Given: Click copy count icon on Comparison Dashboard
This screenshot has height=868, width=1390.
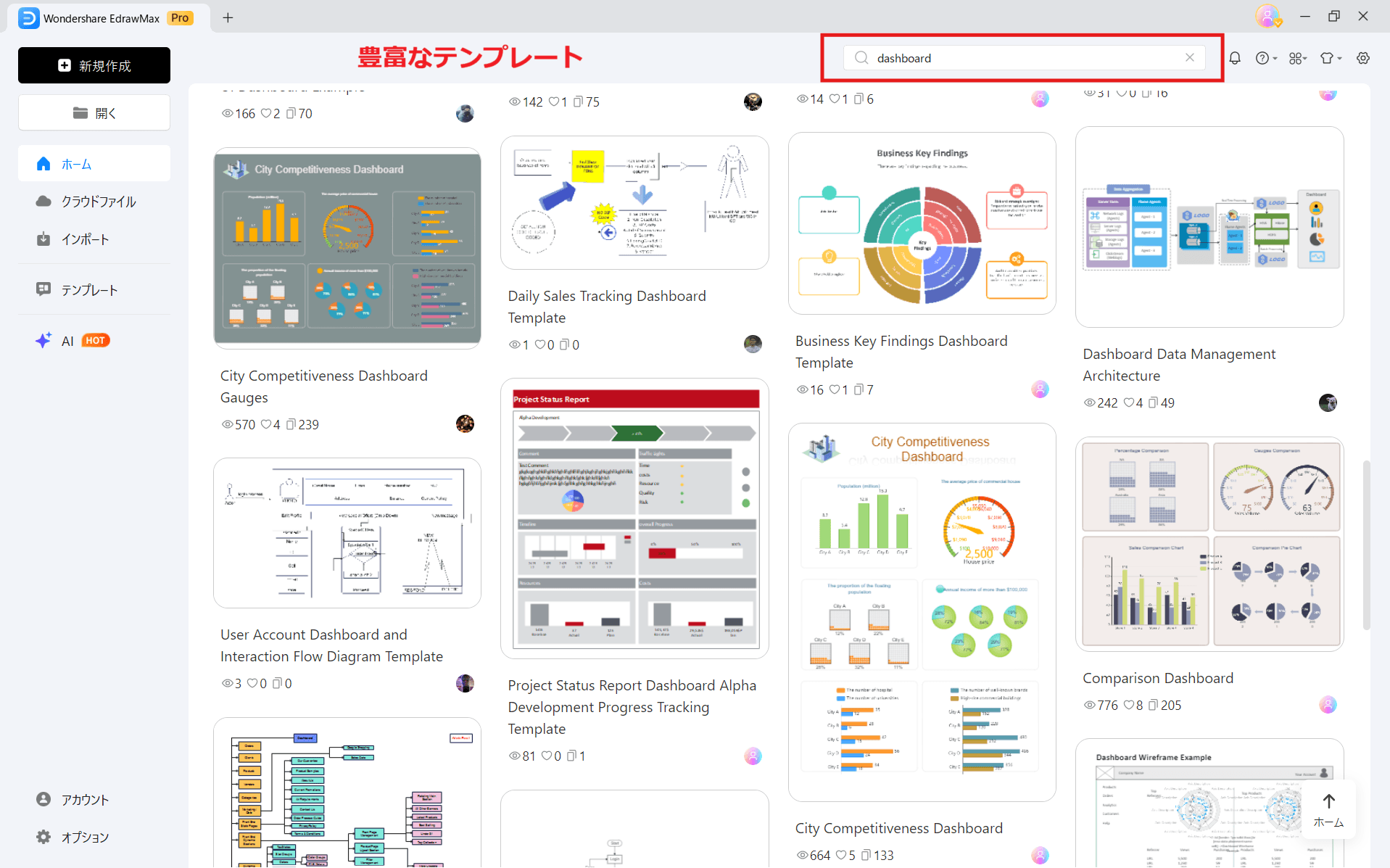Looking at the screenshot, I should pos(1153,705).
